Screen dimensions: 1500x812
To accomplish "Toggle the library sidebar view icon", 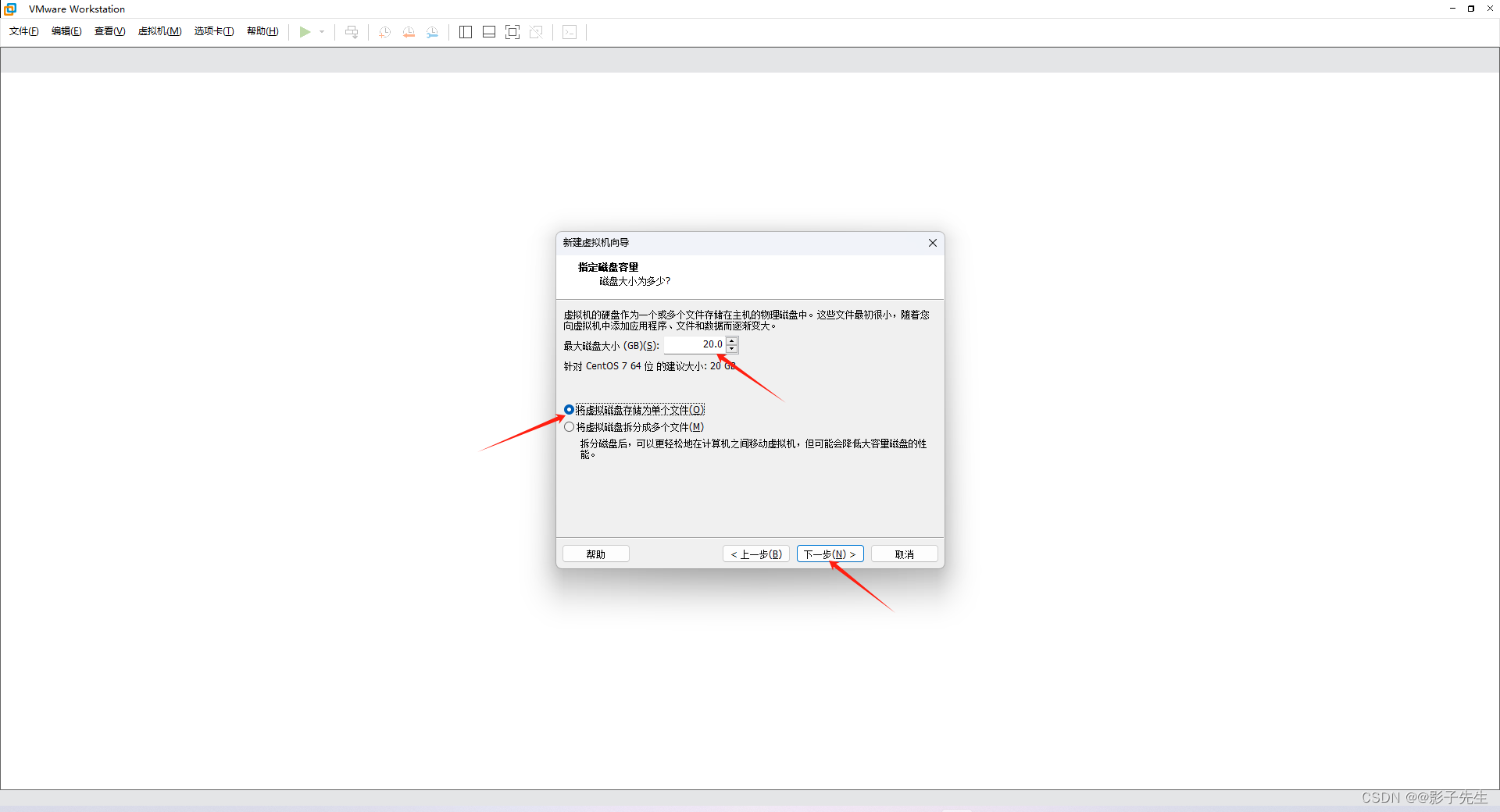I will pyautogui.click(x=466, y=32).
